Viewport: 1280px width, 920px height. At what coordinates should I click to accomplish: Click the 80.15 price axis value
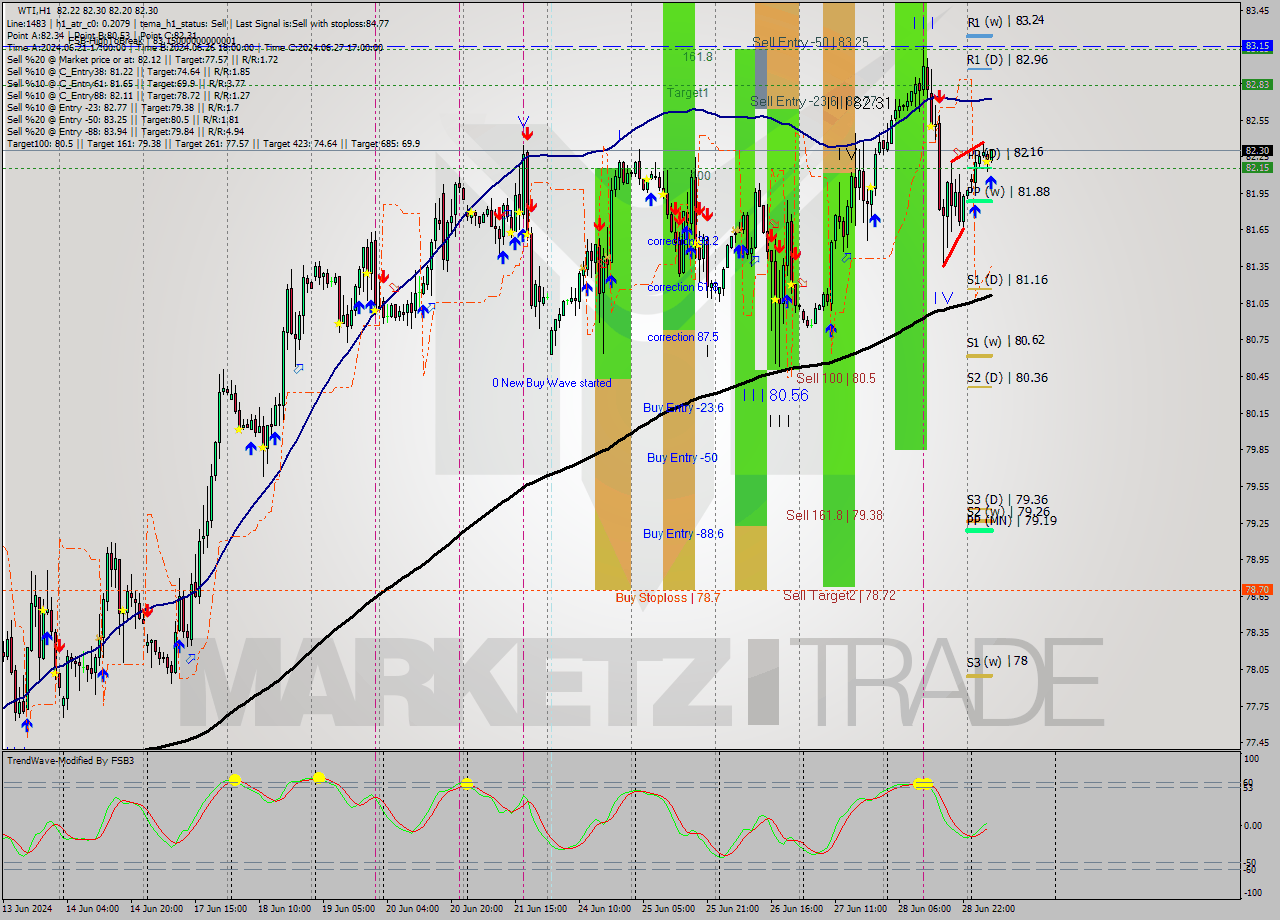[1257, 413]
